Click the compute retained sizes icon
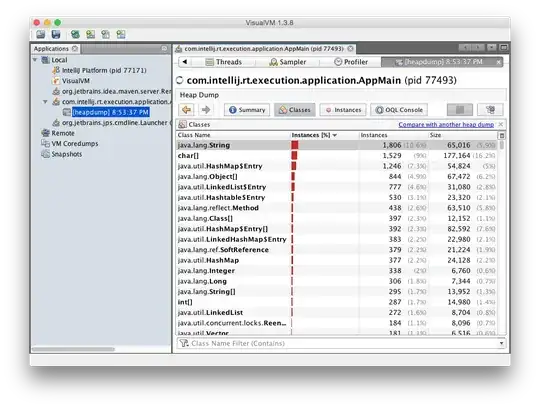 click(x=490, y=110)
